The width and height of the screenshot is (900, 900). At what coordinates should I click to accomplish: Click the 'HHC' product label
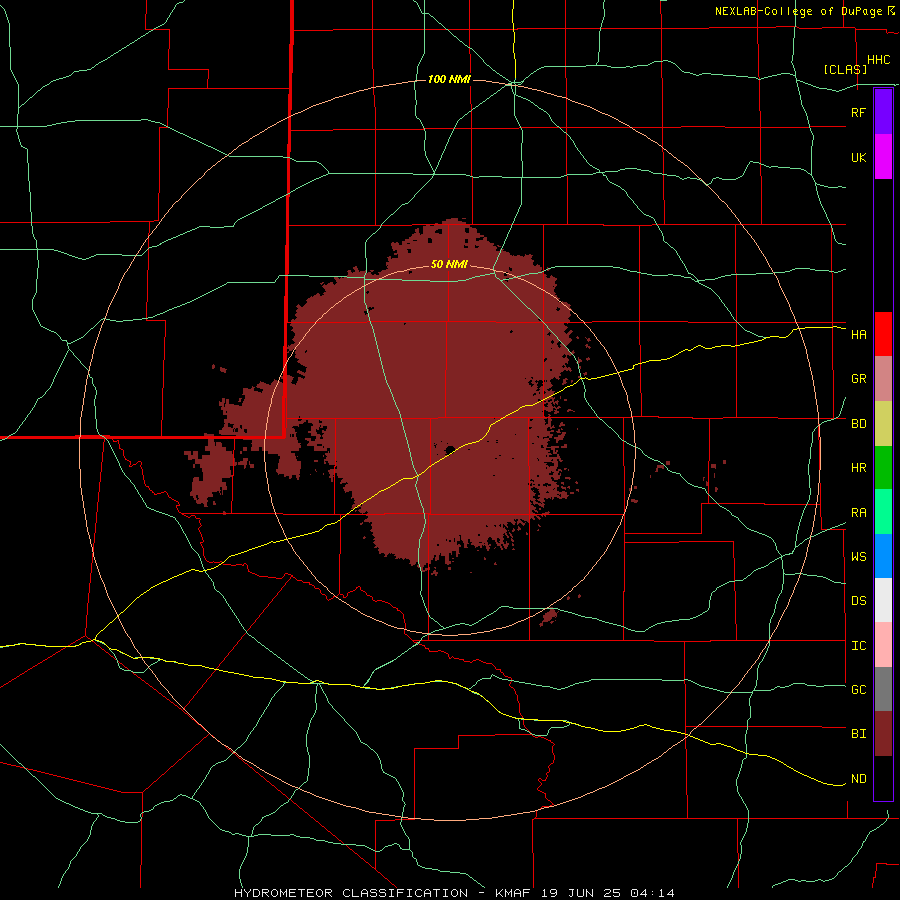tap(878, 60)
